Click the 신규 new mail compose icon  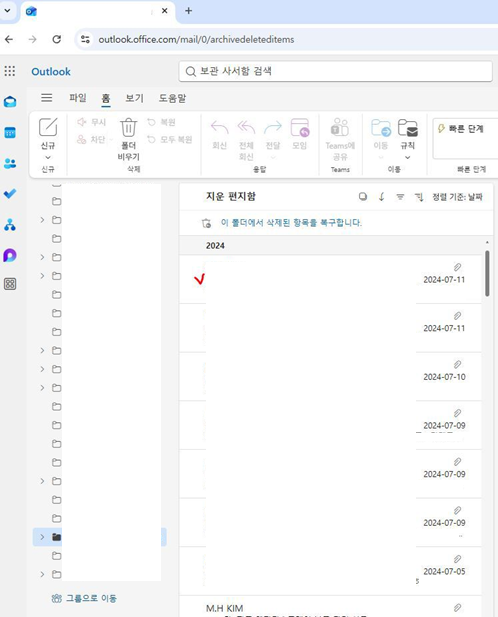[x=48, y=127]
